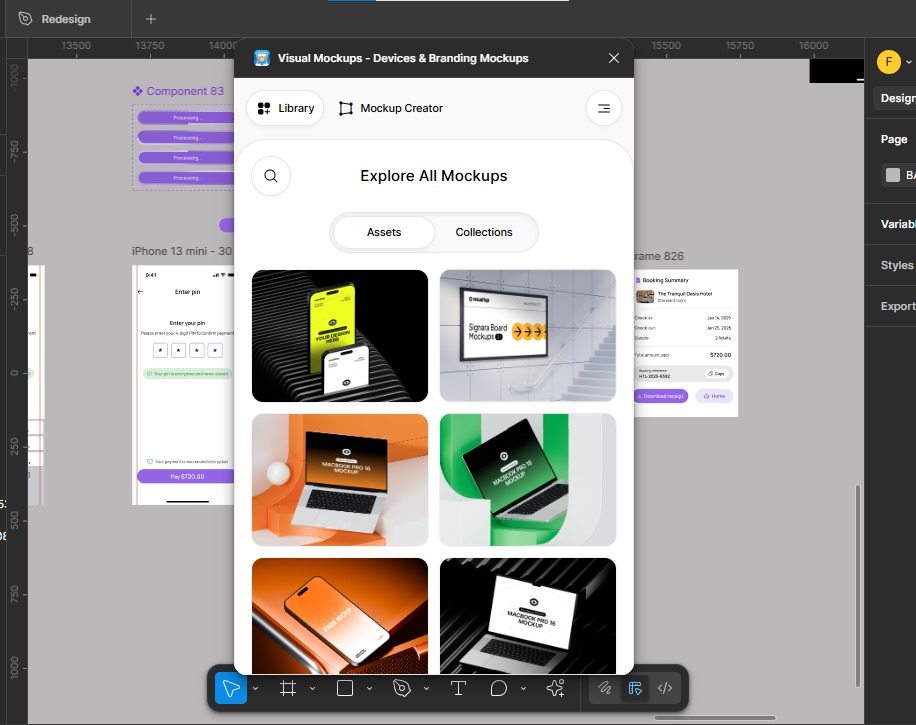916x725 pixels.
Task: Expand shape tools dropdown chevron
Action: [369, 689]
